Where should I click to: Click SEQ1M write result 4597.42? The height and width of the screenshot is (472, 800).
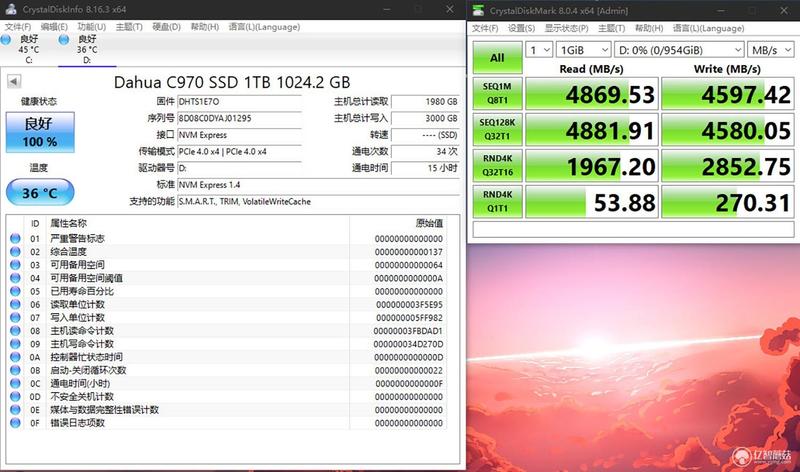click(728, 94)
